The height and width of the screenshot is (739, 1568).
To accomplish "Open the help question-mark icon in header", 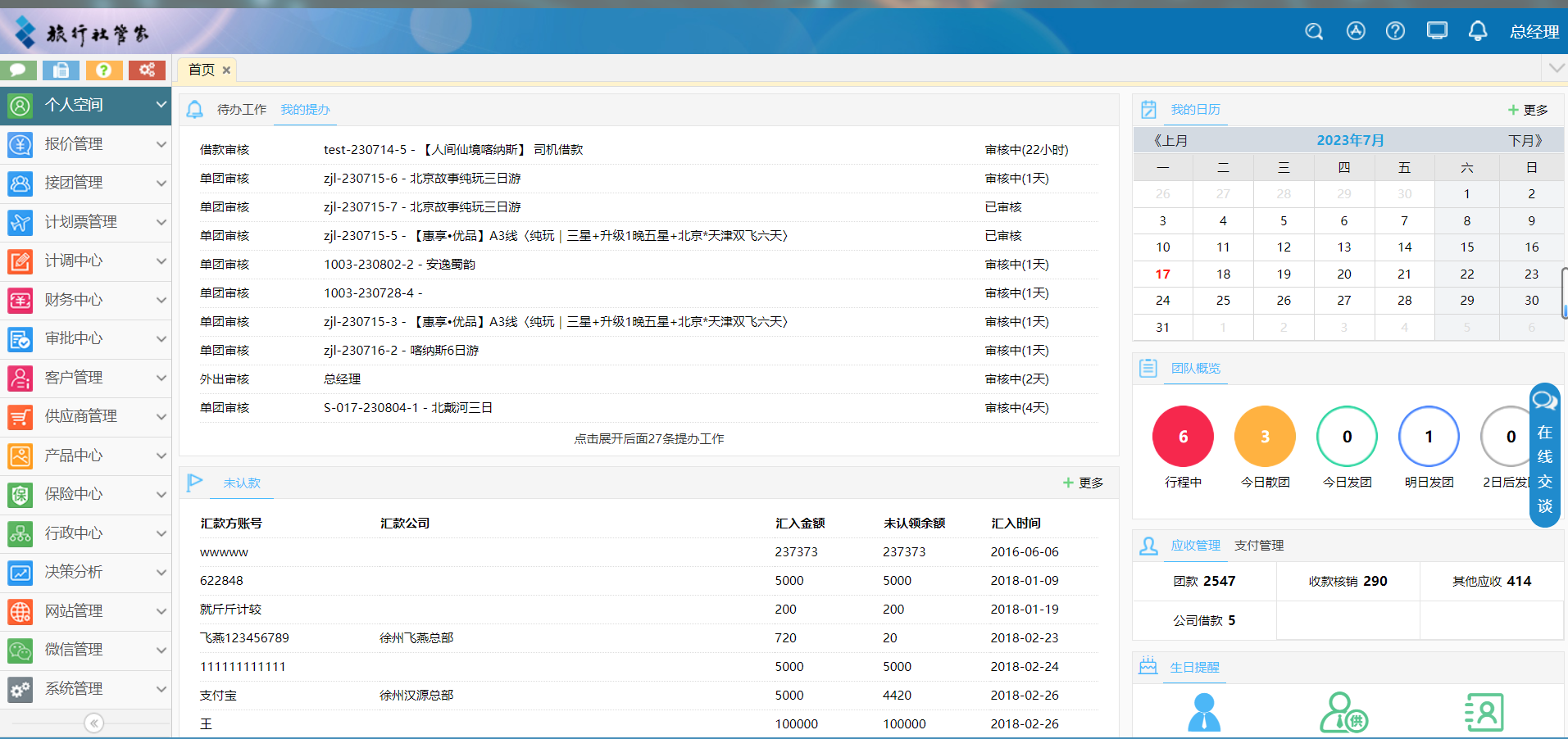I will point(1395,31).
